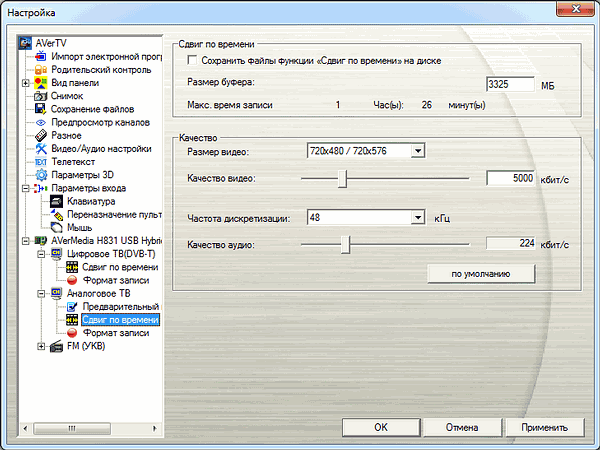The width and height of the screenshot is (600, 450).
Task: Click the Видео/Аудио настройки tools icon
Action: coord(41,148)
